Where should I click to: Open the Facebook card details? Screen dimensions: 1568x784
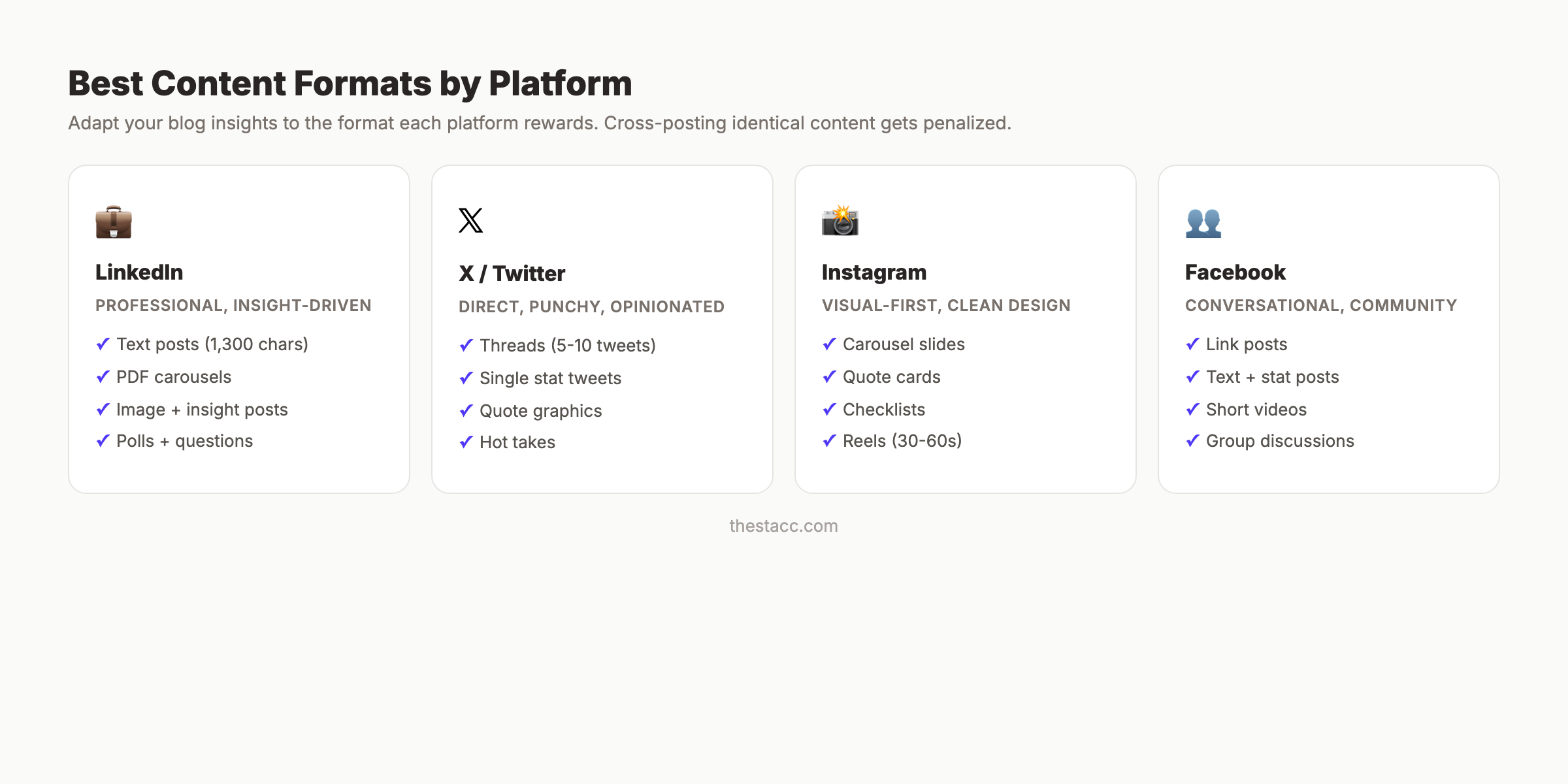click(1330, 327)
